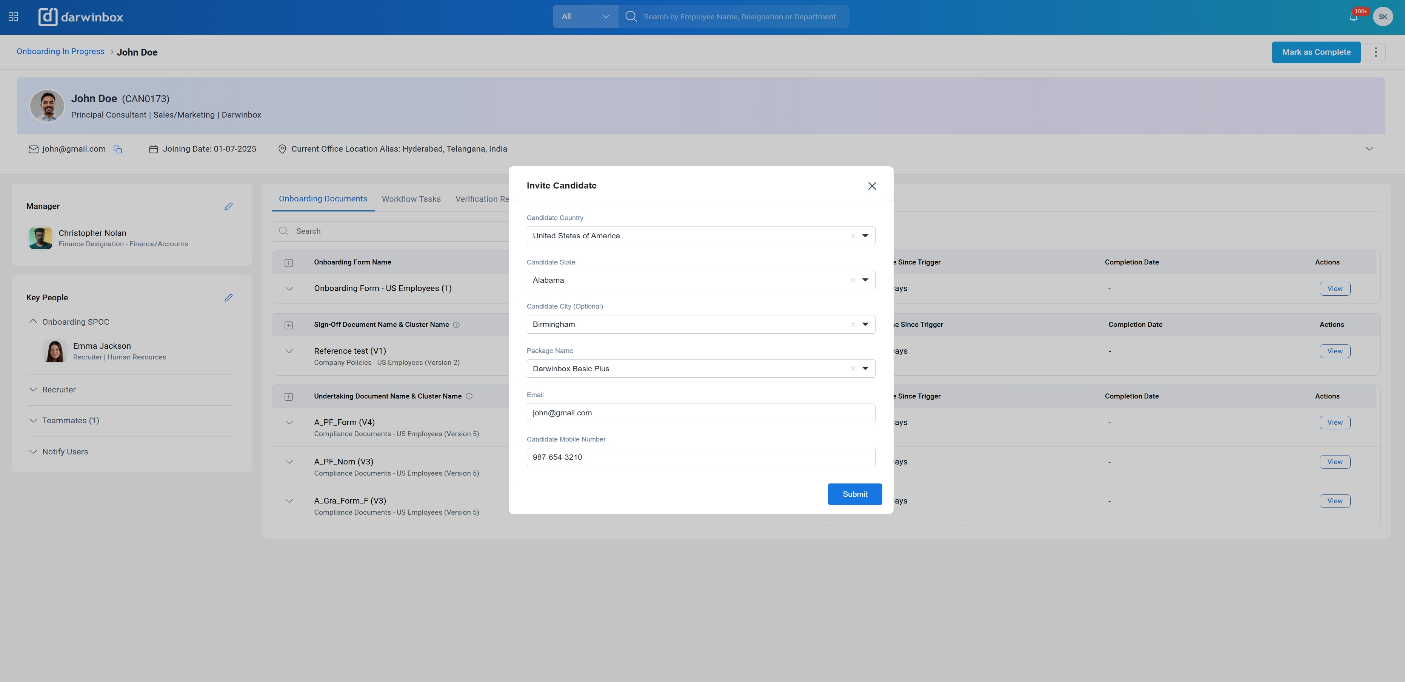Open the Candidate Country dropdown

(x=865, y=236)
